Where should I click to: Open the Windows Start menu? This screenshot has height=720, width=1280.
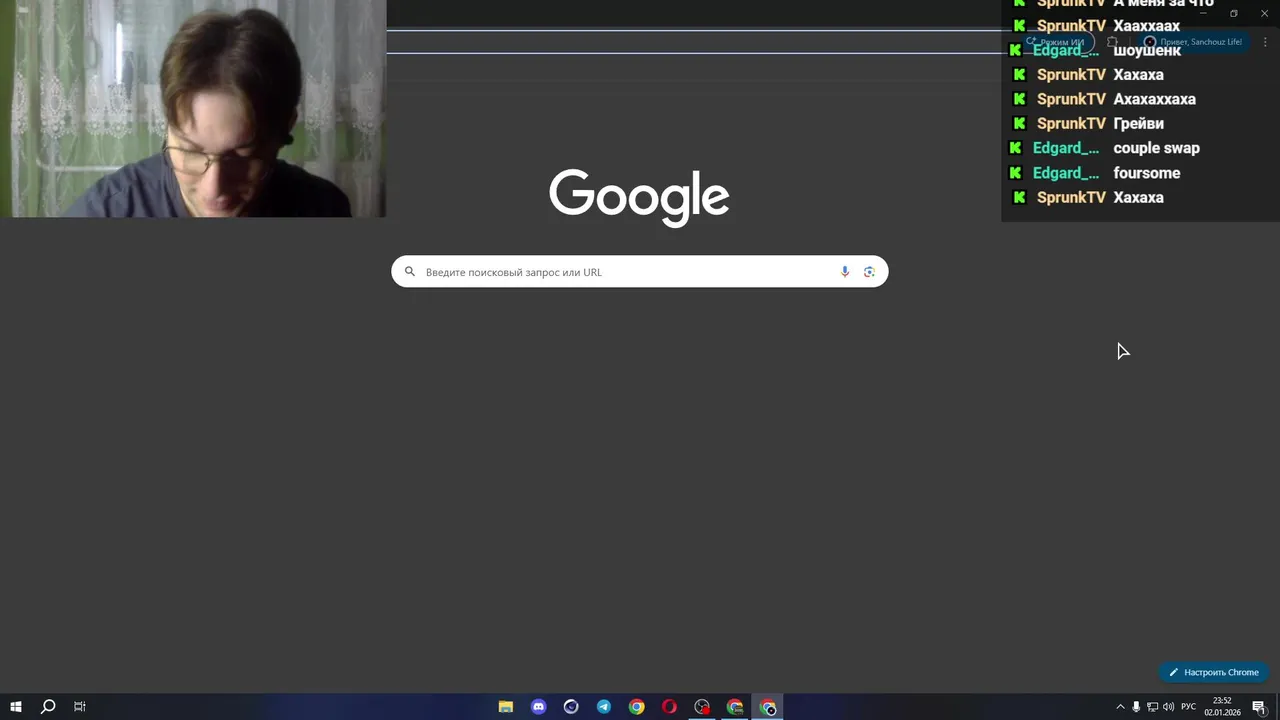(16, 707)
